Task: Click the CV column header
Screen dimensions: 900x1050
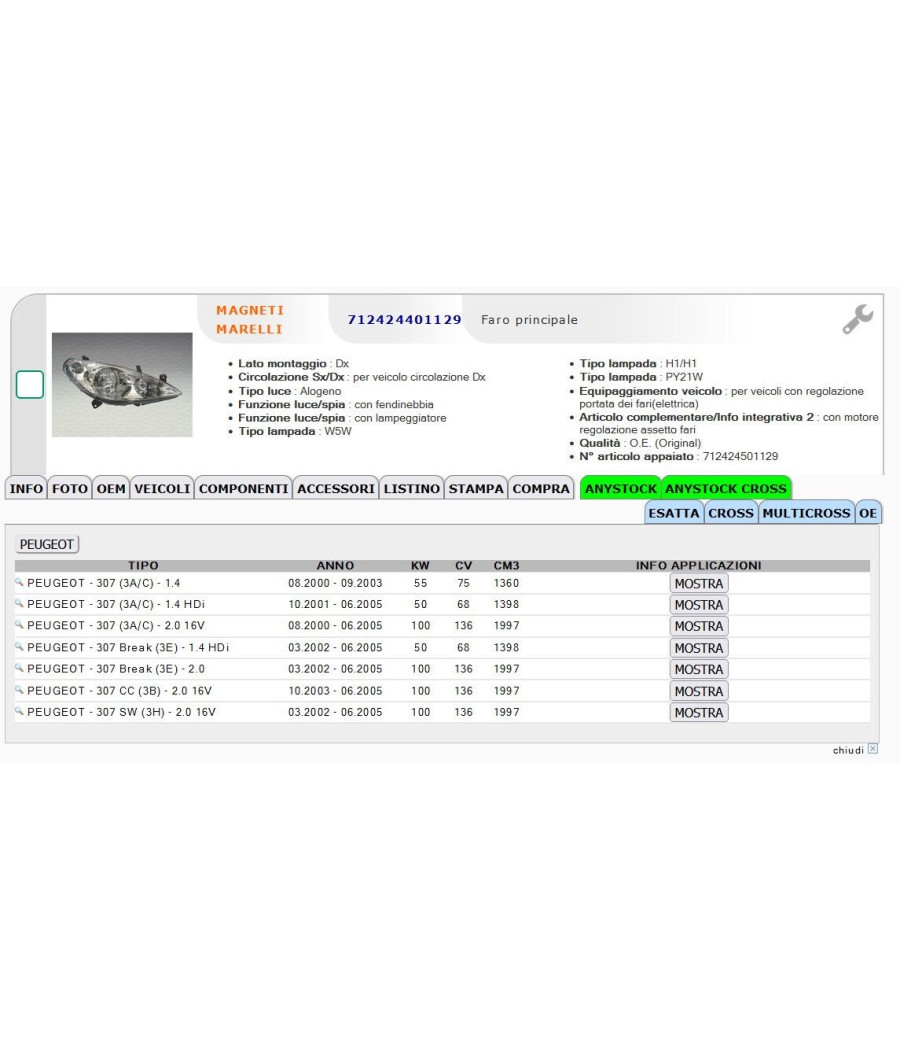Action: 463,565
